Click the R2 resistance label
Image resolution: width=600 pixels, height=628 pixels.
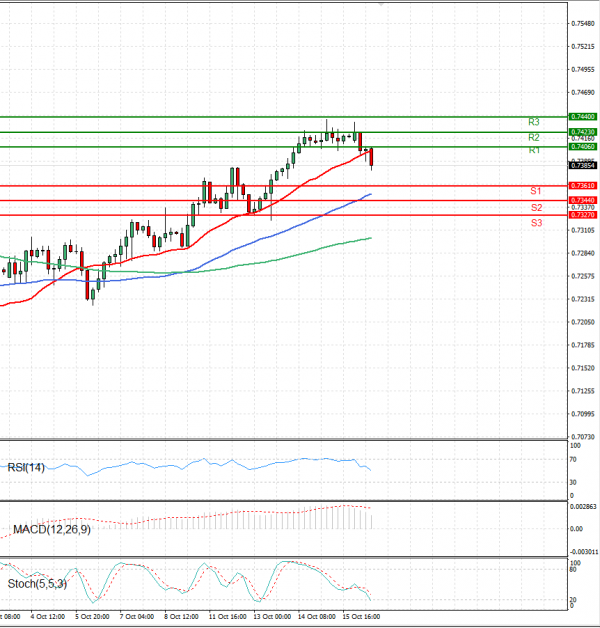click(x=534, y=138)
